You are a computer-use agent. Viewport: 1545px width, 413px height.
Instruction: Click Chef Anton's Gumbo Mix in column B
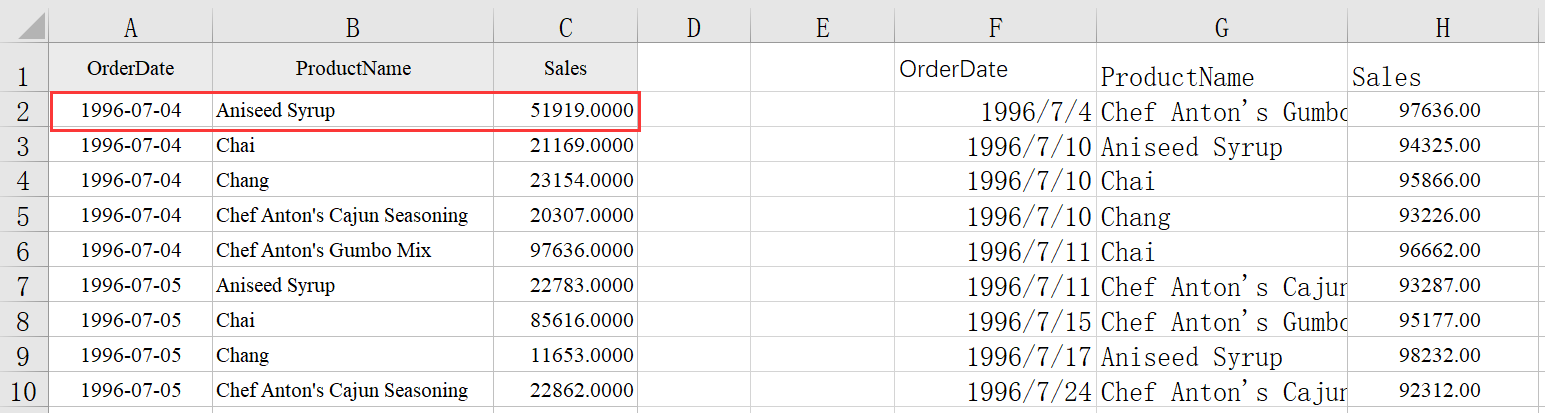[324, 251]
